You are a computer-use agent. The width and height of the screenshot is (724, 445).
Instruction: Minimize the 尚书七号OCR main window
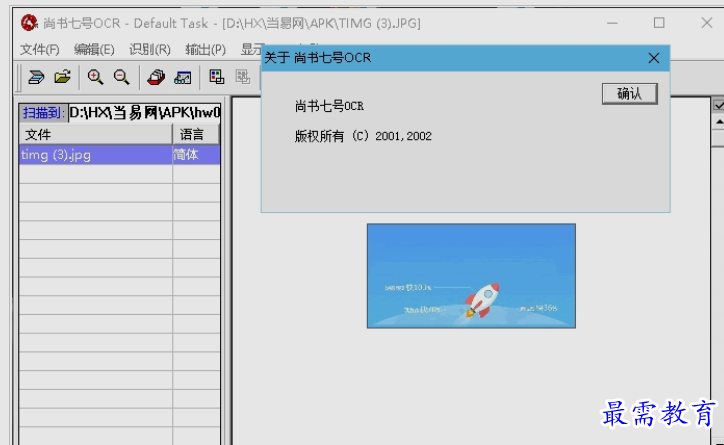(612, 23)
